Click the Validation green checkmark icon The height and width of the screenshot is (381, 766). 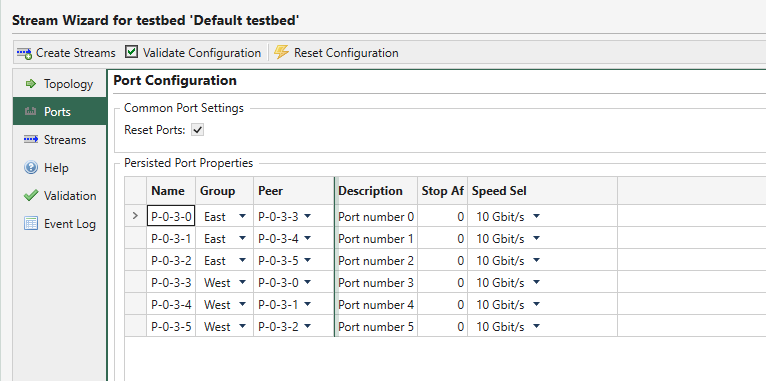pyautogui.click(x=31, y=195)
